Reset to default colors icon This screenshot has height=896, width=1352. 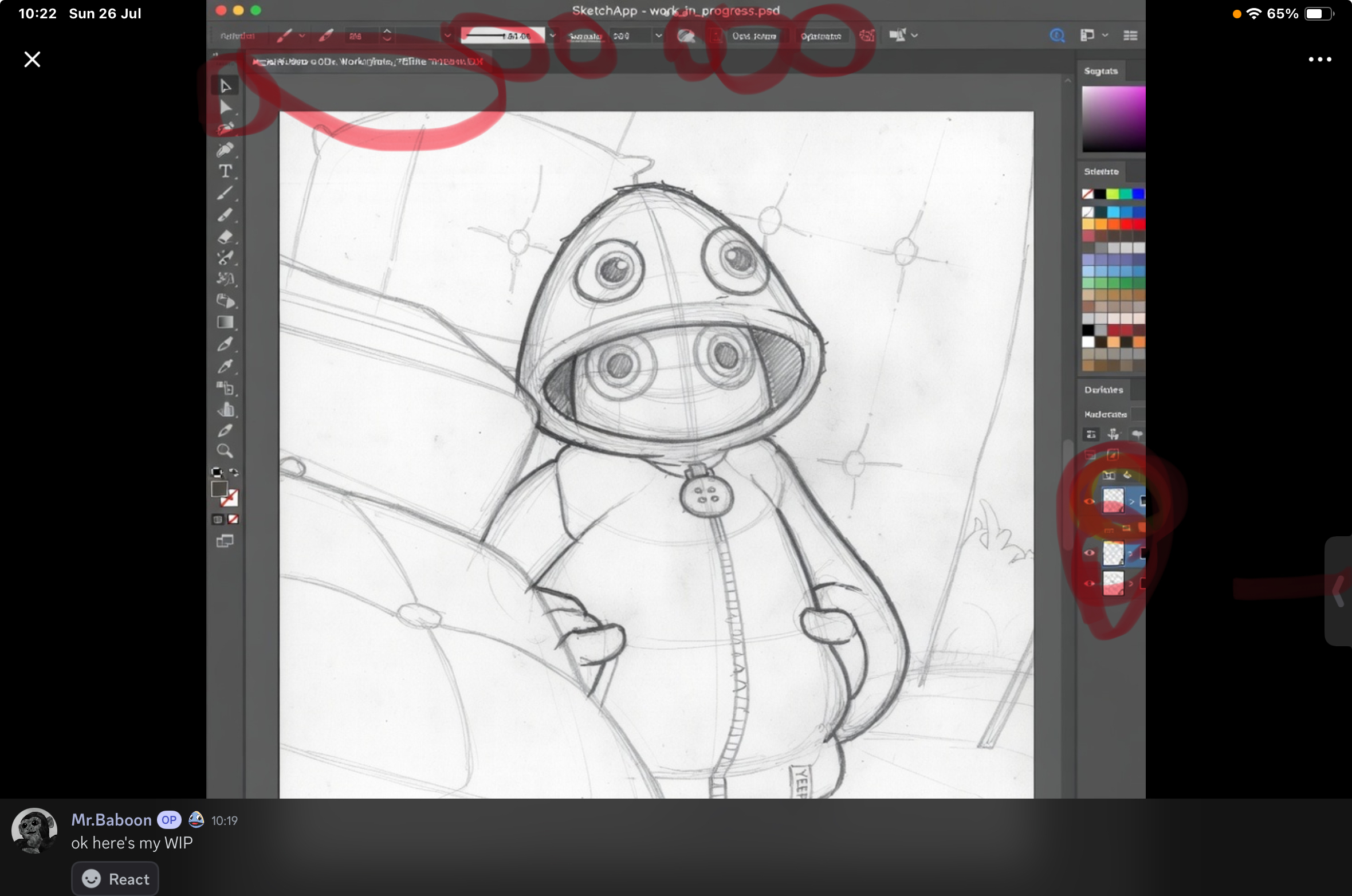(x=217, y=473)
